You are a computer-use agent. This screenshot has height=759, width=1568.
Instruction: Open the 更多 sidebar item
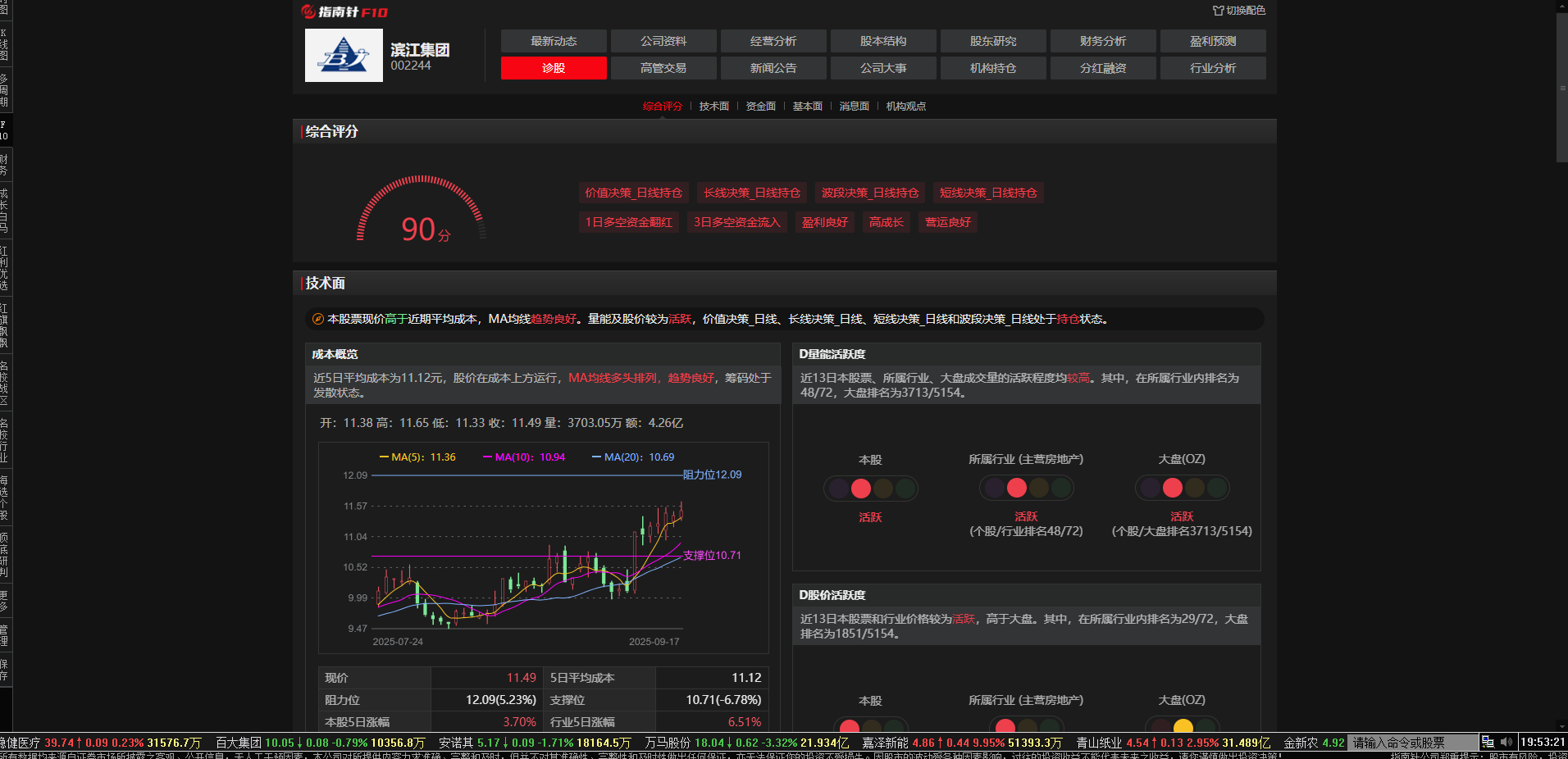pyautogui.click(x=4, y=601)
